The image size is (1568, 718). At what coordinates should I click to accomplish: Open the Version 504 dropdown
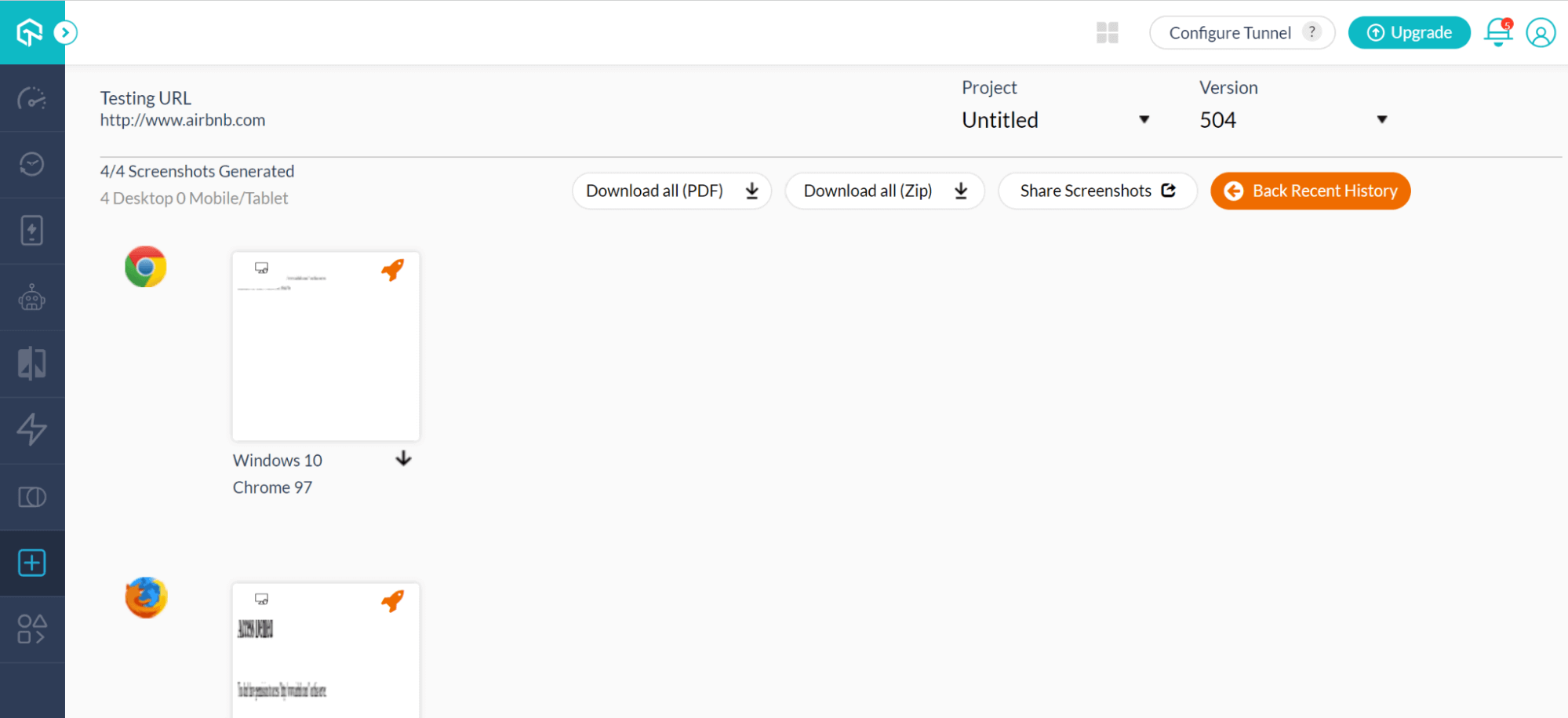point(1382,119)
